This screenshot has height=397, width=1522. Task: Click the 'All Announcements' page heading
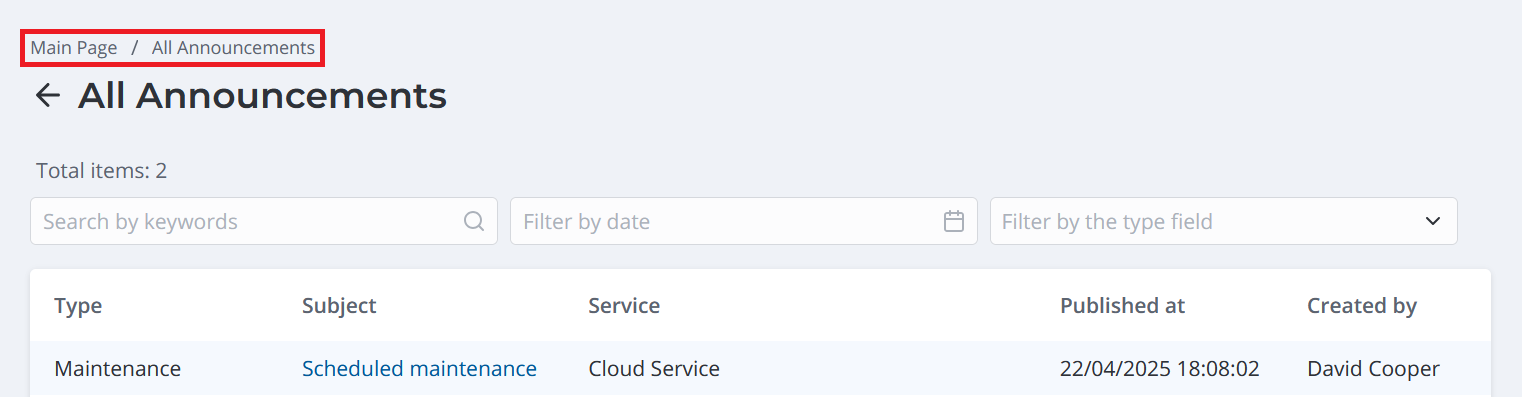pyautogui.click(x=262, y=96)
